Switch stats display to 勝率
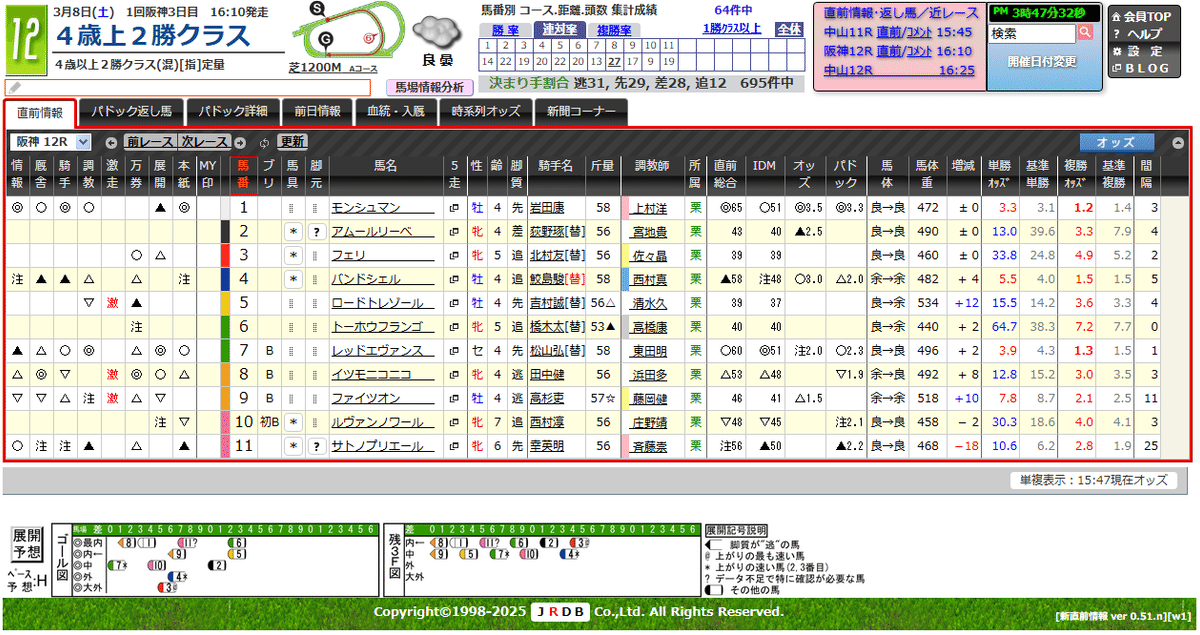The image size is (1200, 635). click(x=506, y=30)
